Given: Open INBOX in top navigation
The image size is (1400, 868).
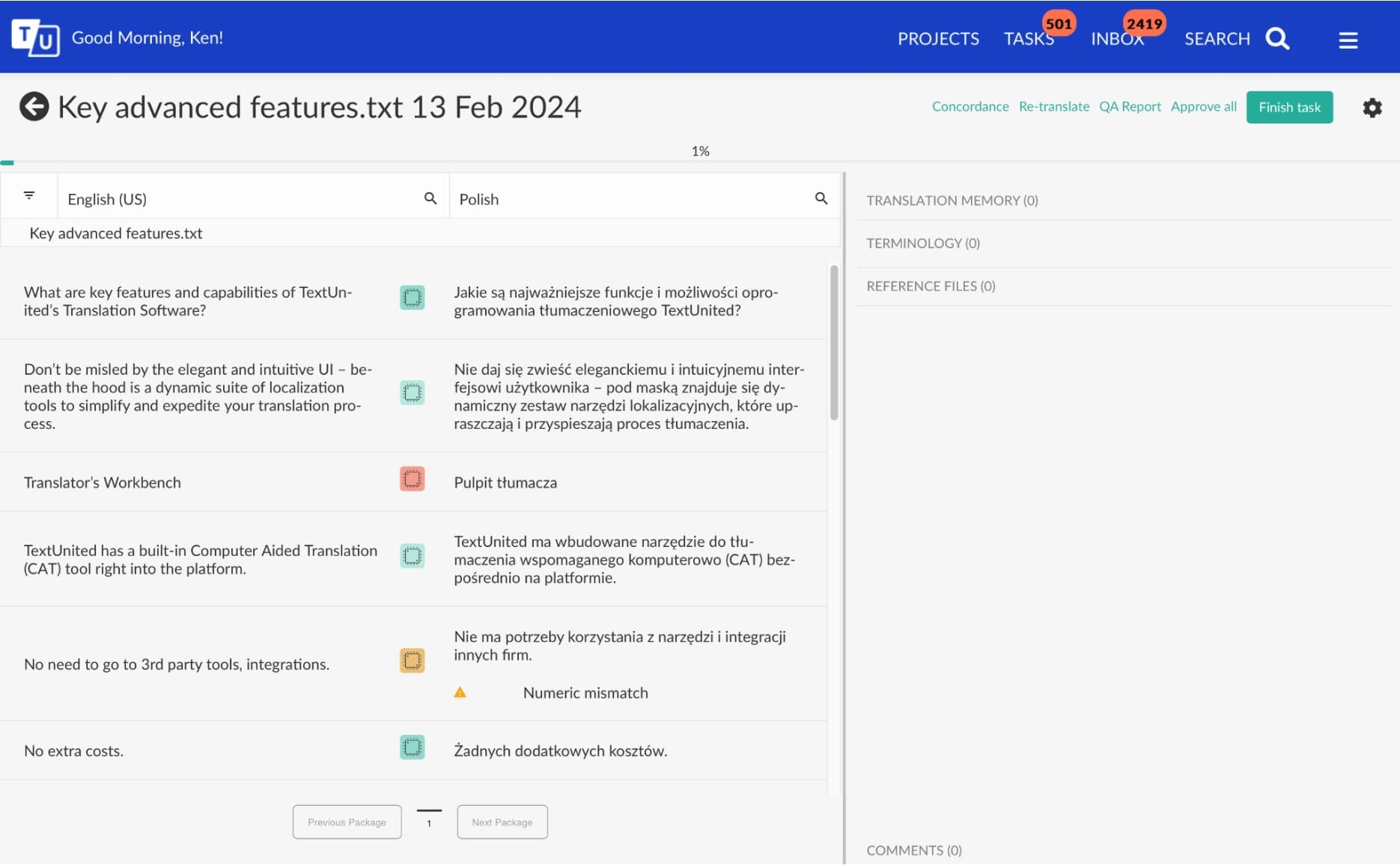Looking at the screenshot, I should click(x=1117, y=39).
